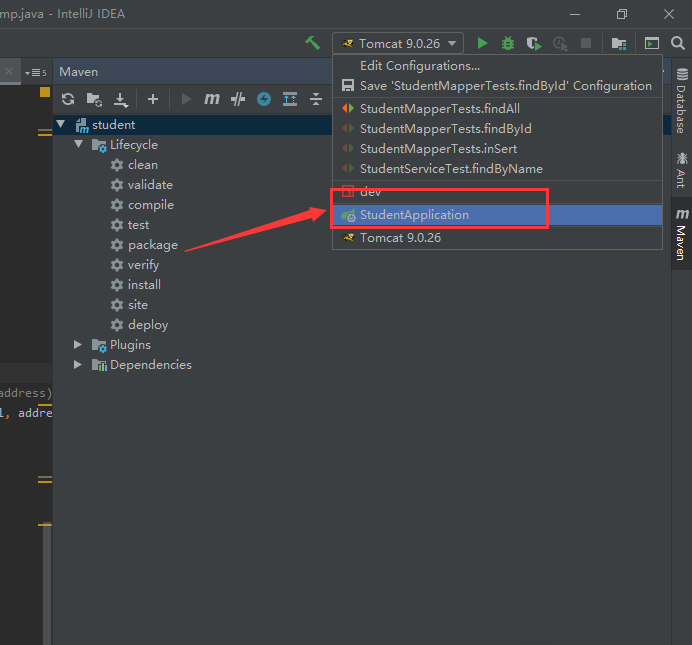Viewport: 692px width, 645px height.
Task: Select the compile lifecycle goal
Action: click(x=151, y=205)
